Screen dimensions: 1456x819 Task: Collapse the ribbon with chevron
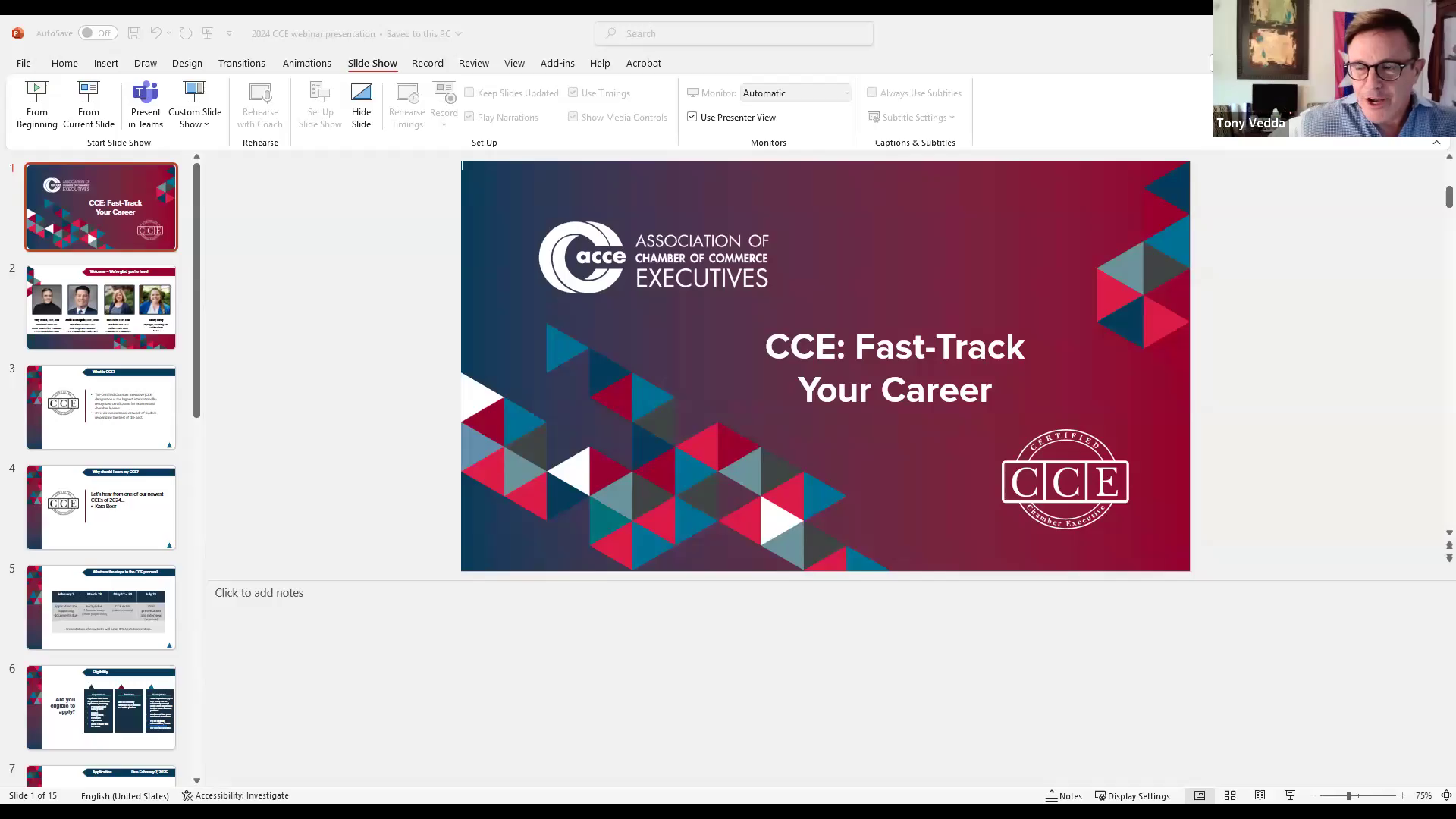click(1436, 143)
